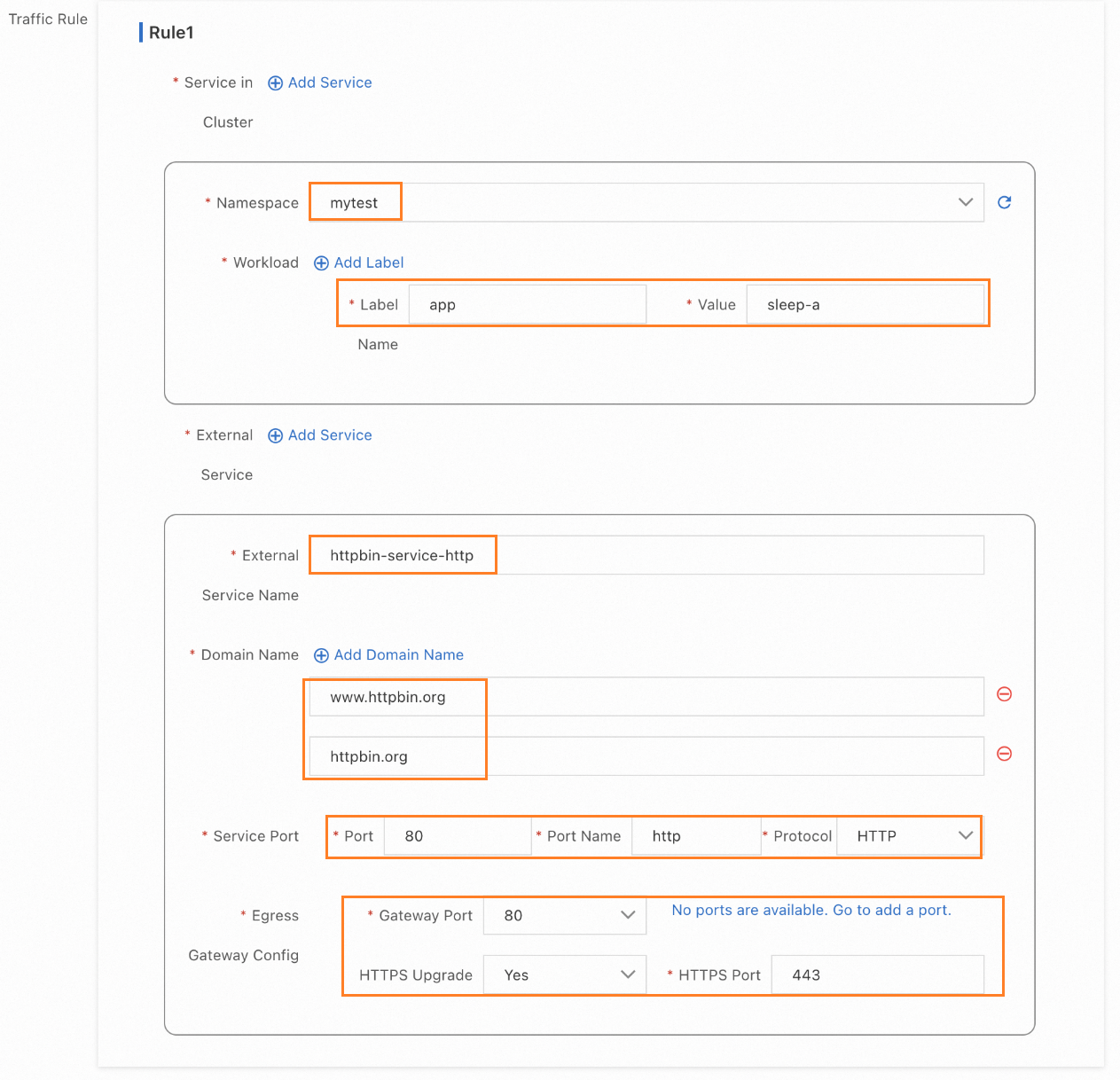Click plus icon for Add Label
1120x1080 pixels.
point(321,263)
